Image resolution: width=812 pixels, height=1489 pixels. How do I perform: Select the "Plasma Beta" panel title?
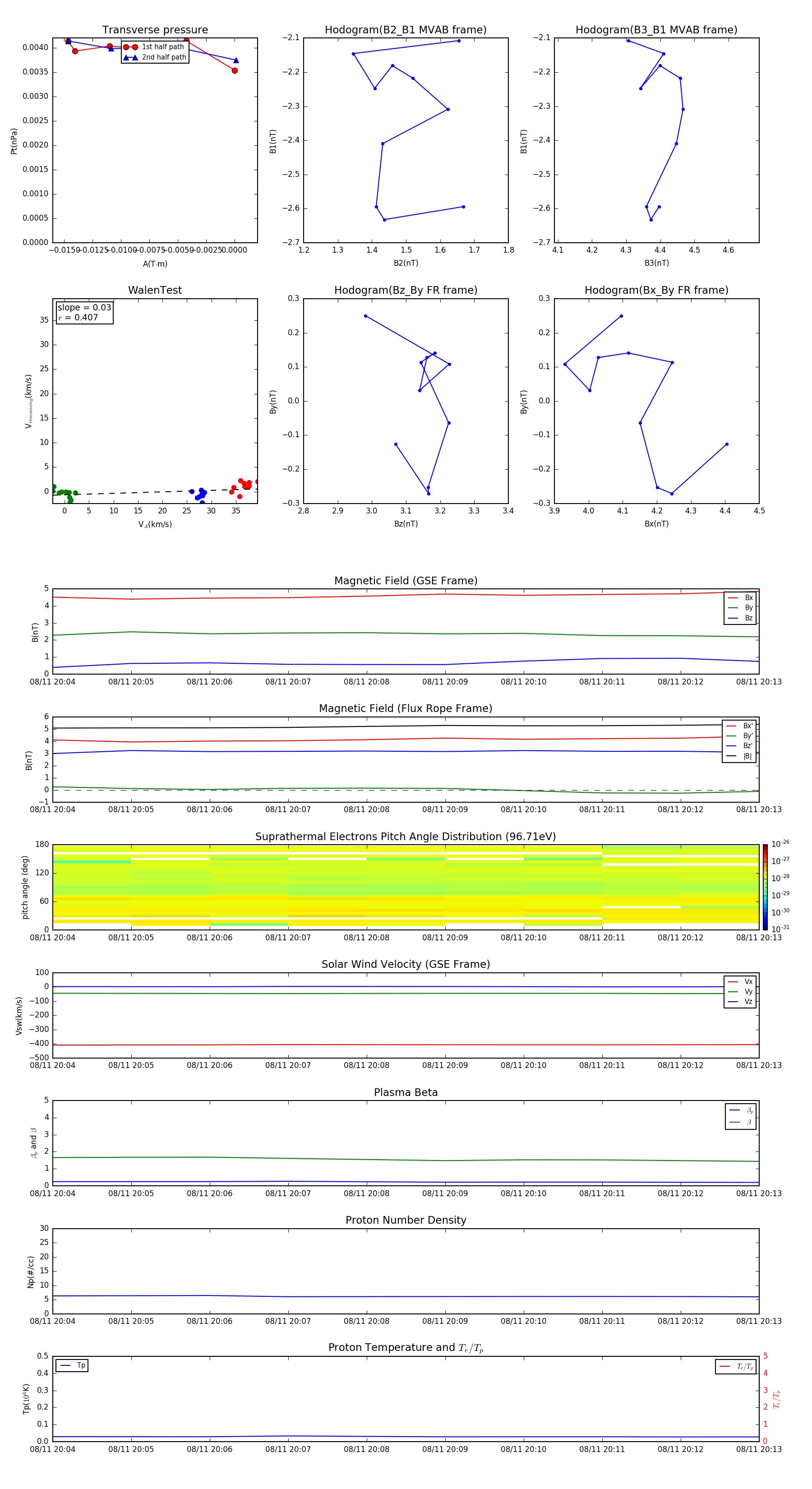pyautogui.click(x=406, y=1092)
